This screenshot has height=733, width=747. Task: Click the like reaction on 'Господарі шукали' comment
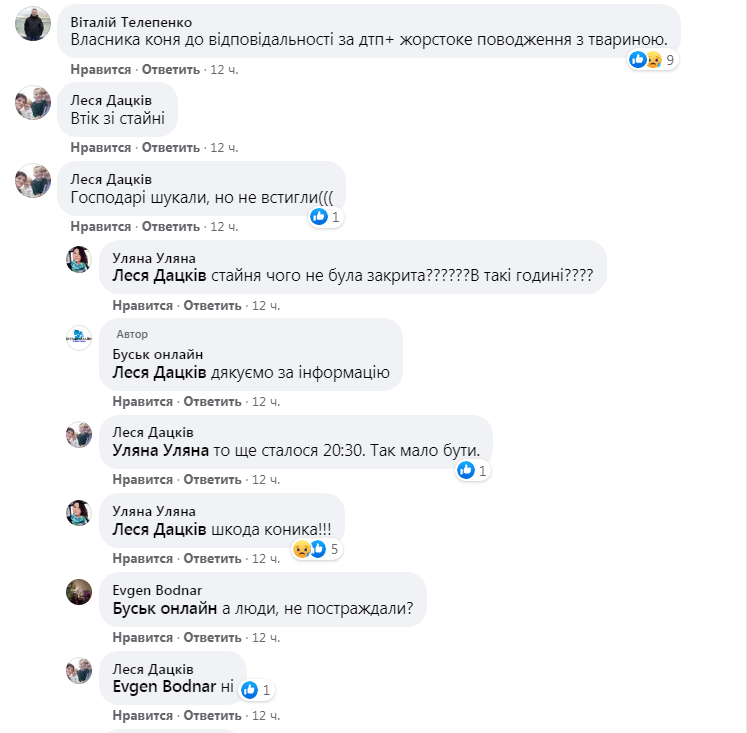tap(320, 216)
